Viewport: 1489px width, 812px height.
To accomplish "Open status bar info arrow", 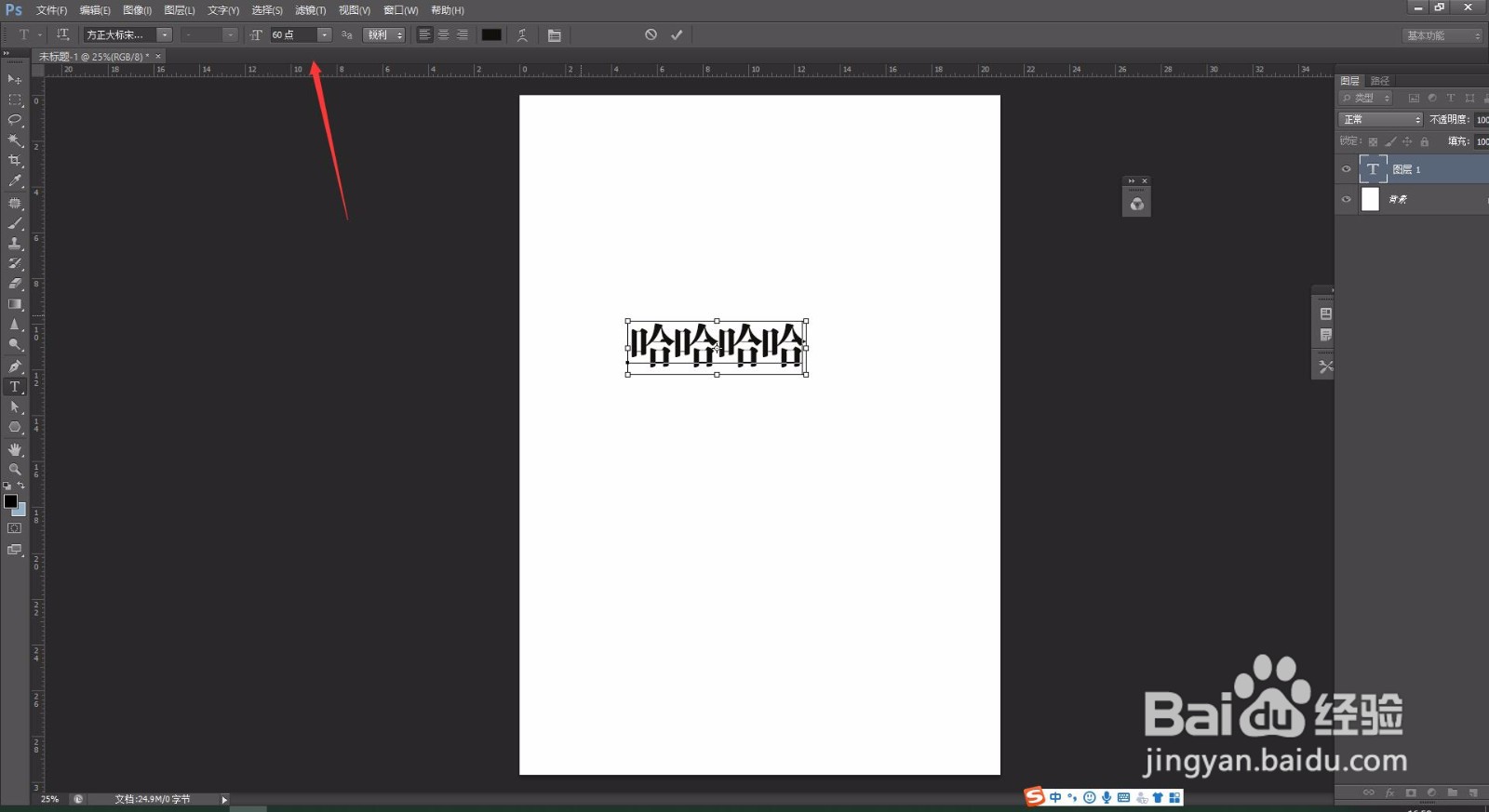I will (224, 799).
